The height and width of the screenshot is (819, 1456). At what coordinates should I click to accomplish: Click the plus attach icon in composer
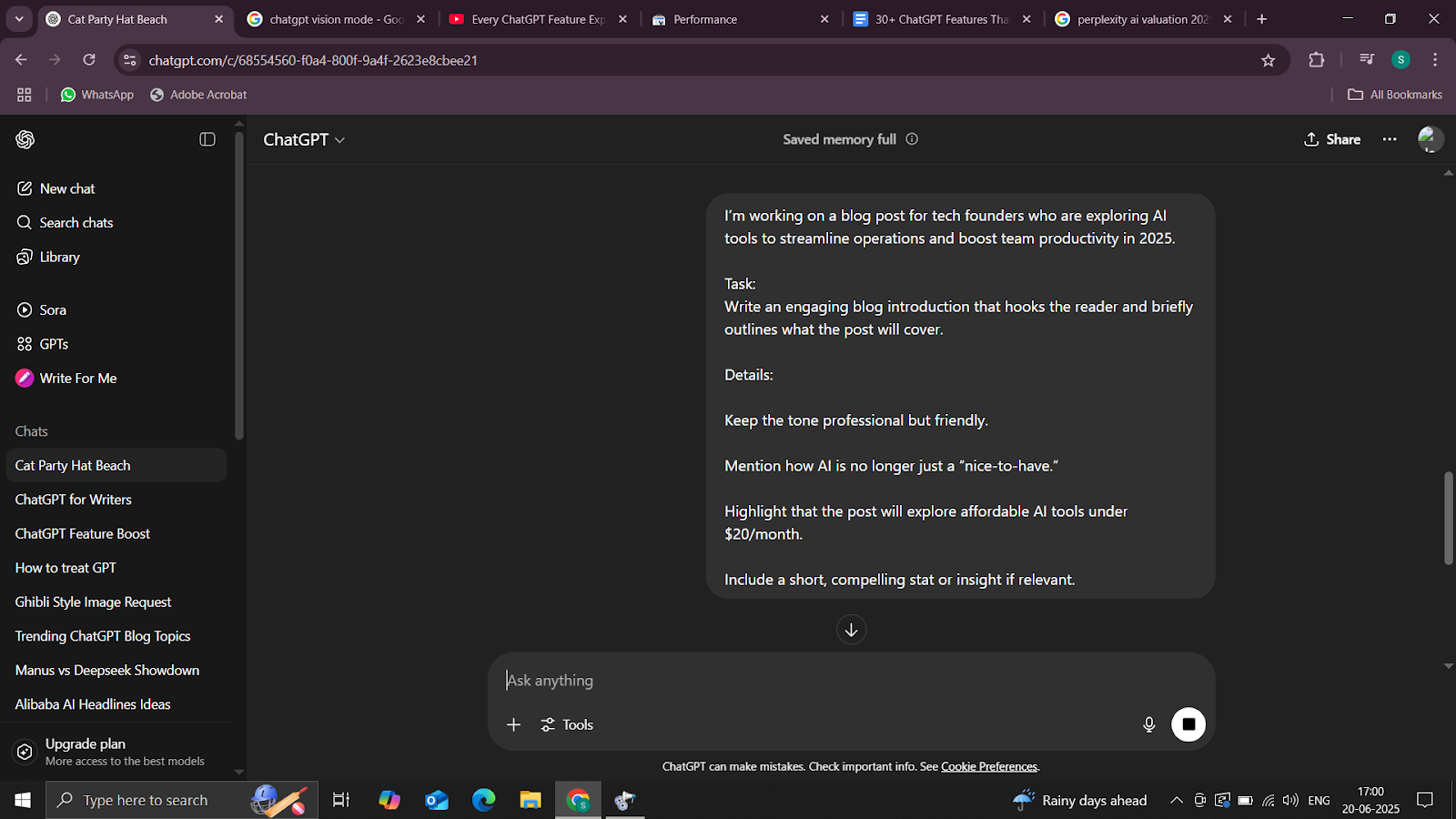tap(513, 724)
